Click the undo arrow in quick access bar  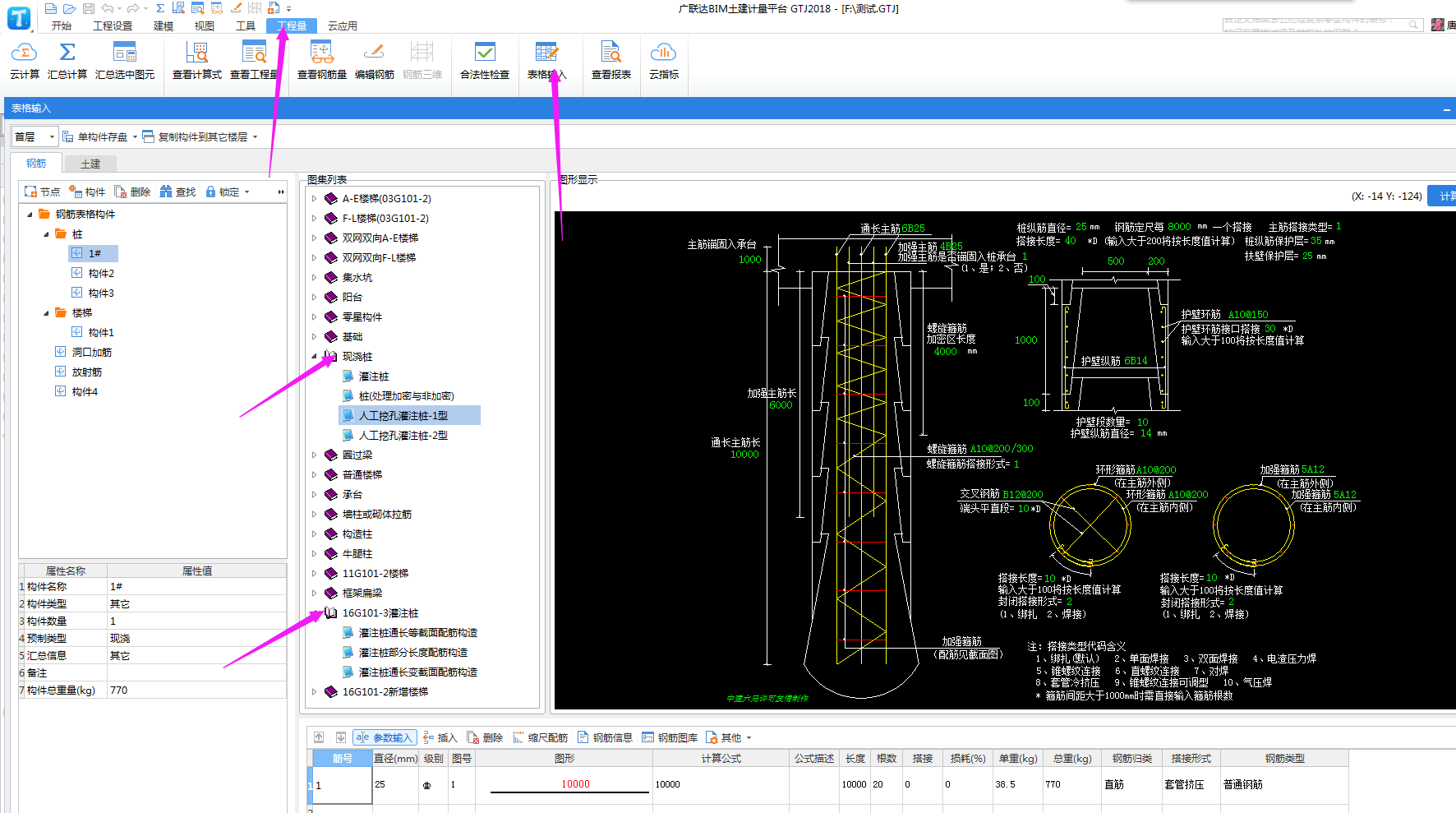point(108,8)
